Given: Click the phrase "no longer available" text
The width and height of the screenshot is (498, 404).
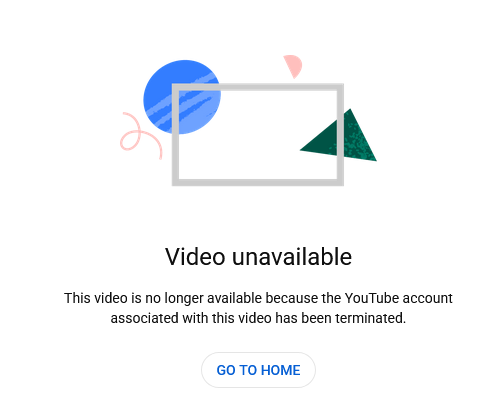Looking at the screenshot, I should click(203, 298).
